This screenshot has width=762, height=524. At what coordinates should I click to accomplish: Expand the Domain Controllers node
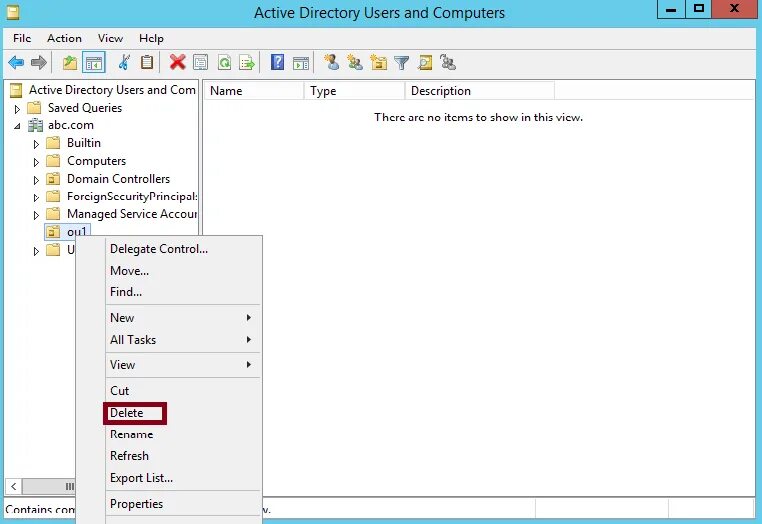point(36,180)
